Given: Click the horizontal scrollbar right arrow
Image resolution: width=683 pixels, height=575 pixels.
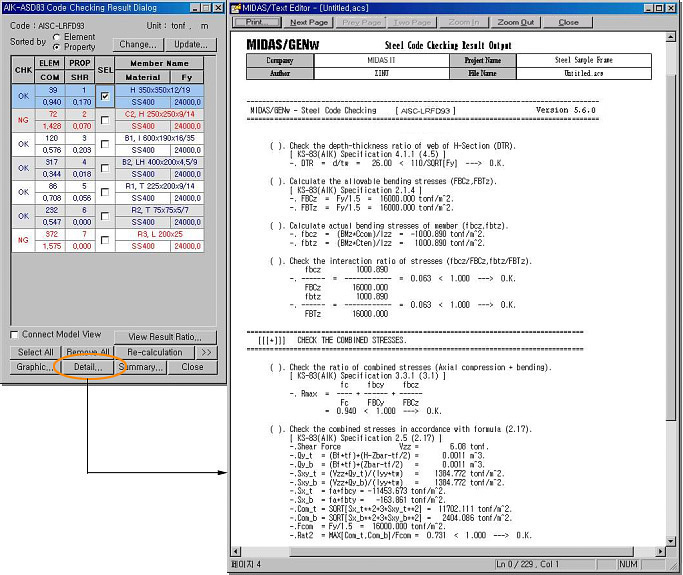Looking at the screenshot, I should pos(661,551).
